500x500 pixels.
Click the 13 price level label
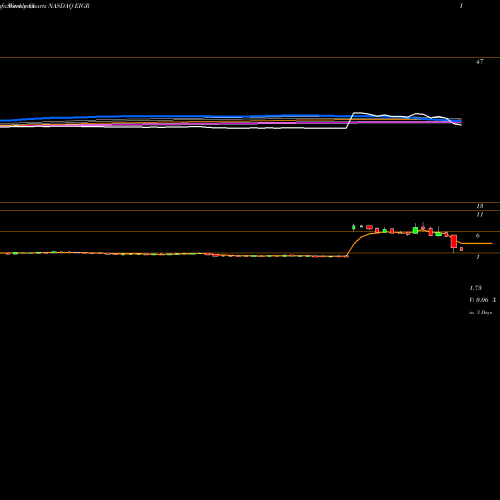pyautogui.click(x=480, y=206)
